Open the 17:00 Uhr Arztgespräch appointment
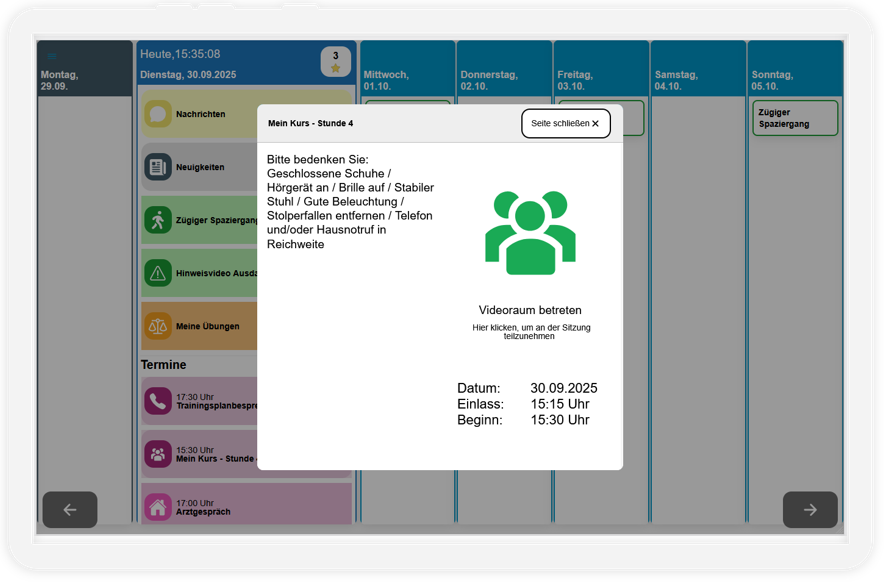The image size is (884, 582). point(246,504)
